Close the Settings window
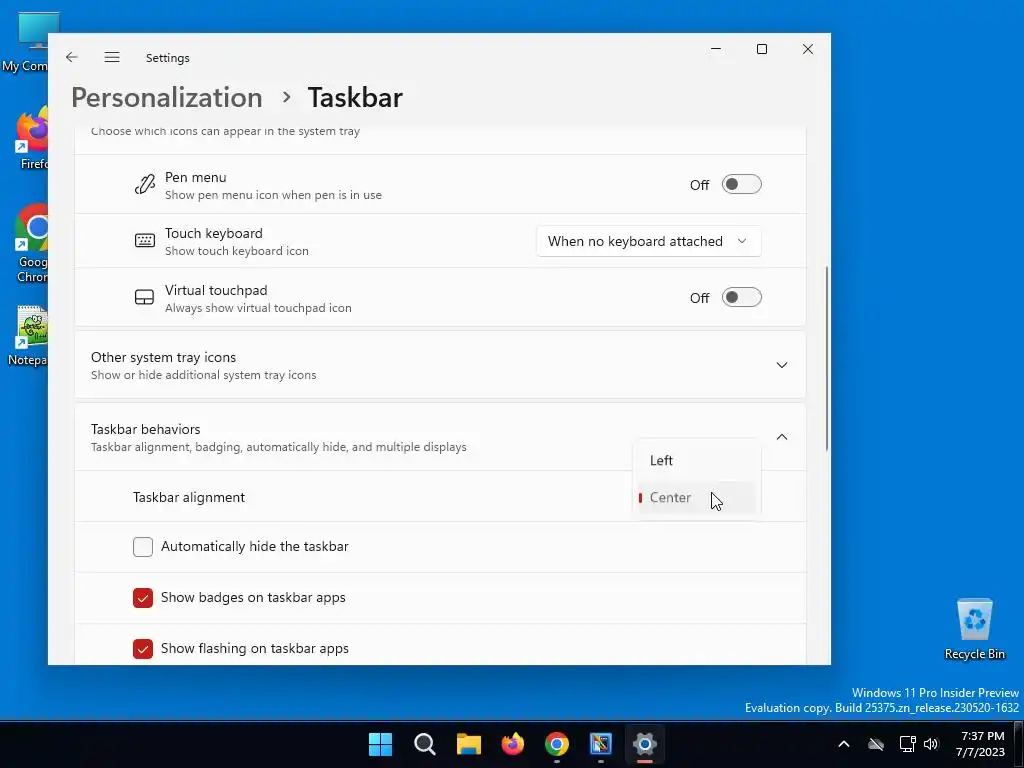The image size is (1024, 768). (x=808, y=49)
